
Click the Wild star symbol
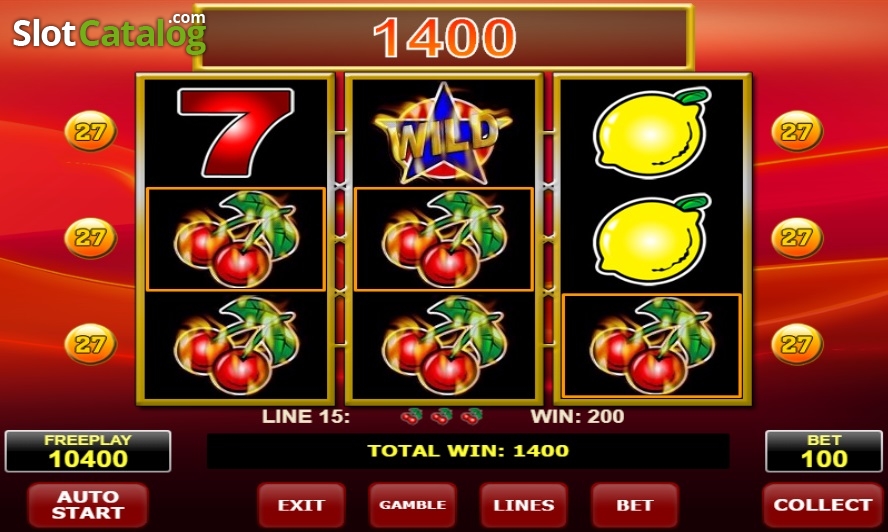tap(443, 133)
